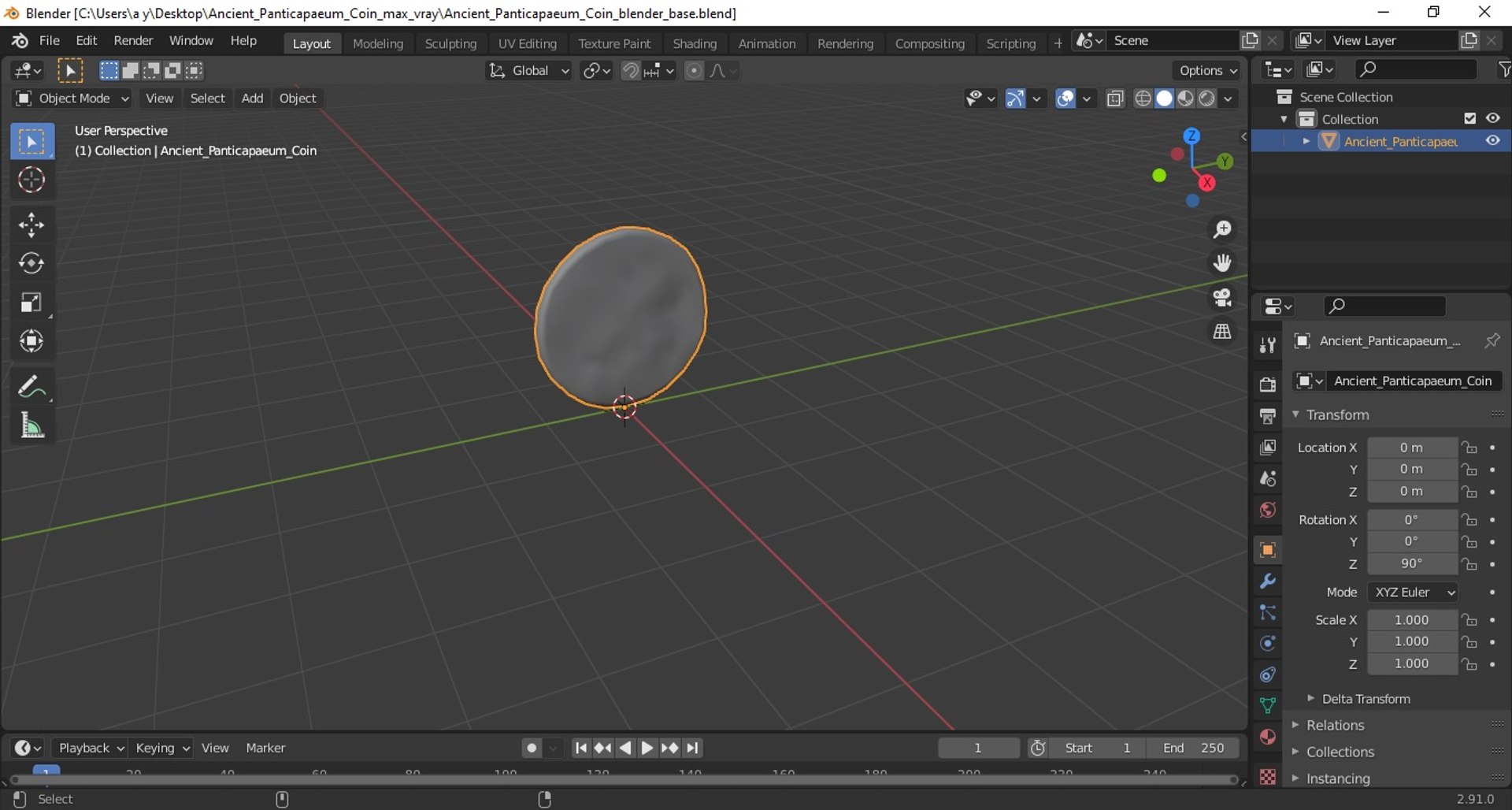
Task: Open the Physics properties tab
Action: click(1267, 643)
